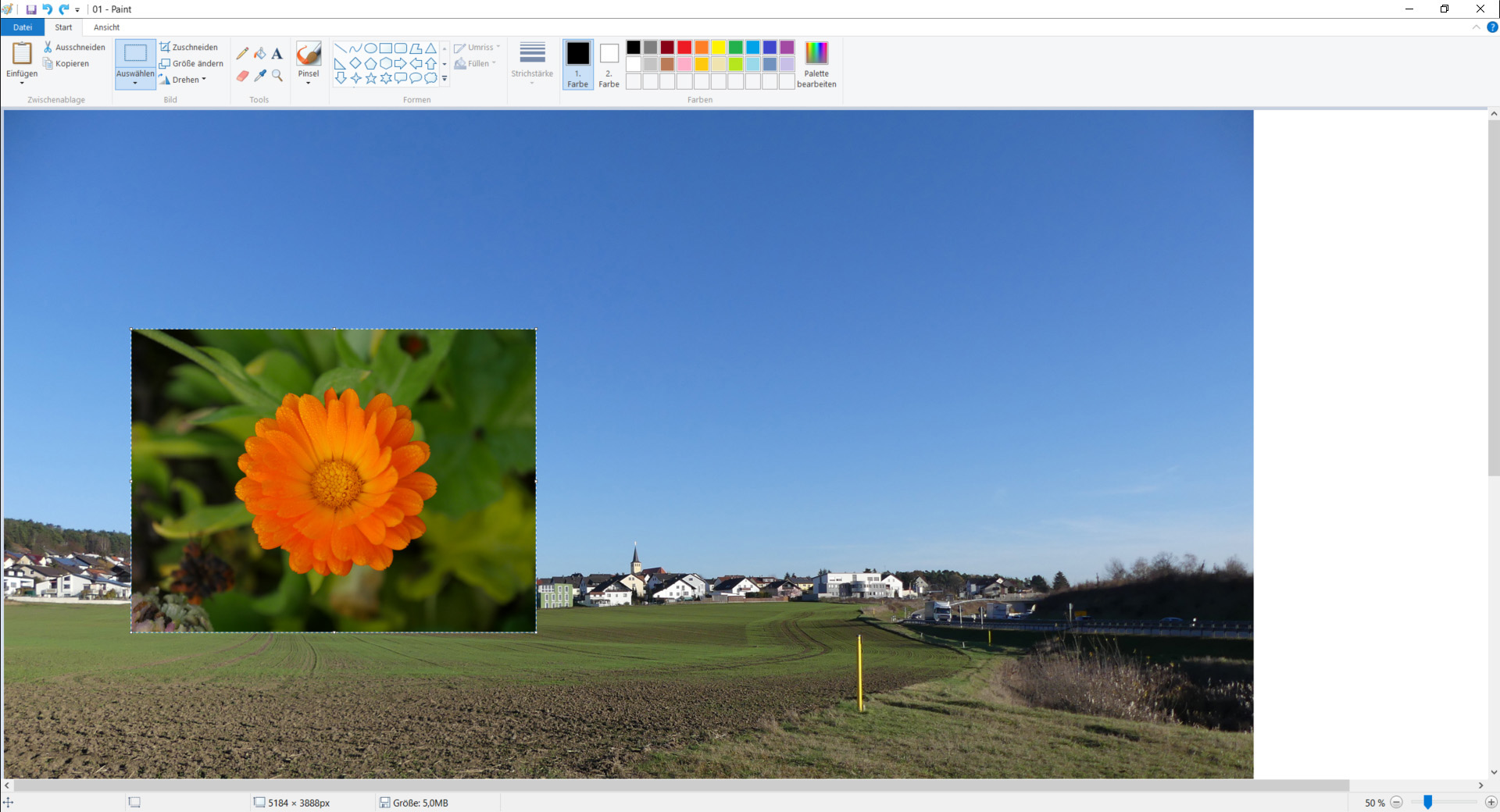
Task: Open Palette bearbeiten color editor
Action: pyautogui.click(x=816, y=64)
